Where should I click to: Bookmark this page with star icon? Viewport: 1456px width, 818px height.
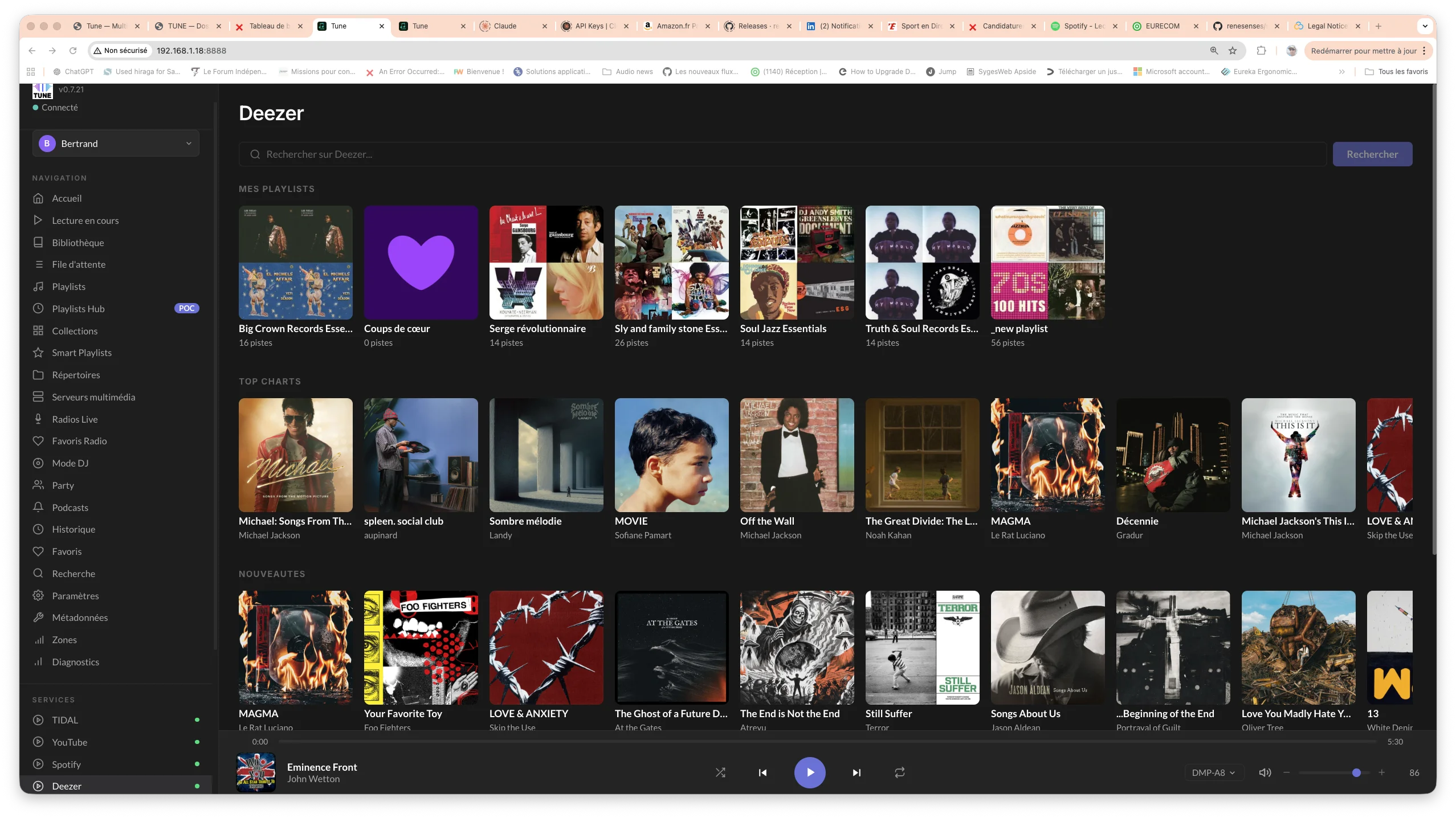pos(1233,51)
